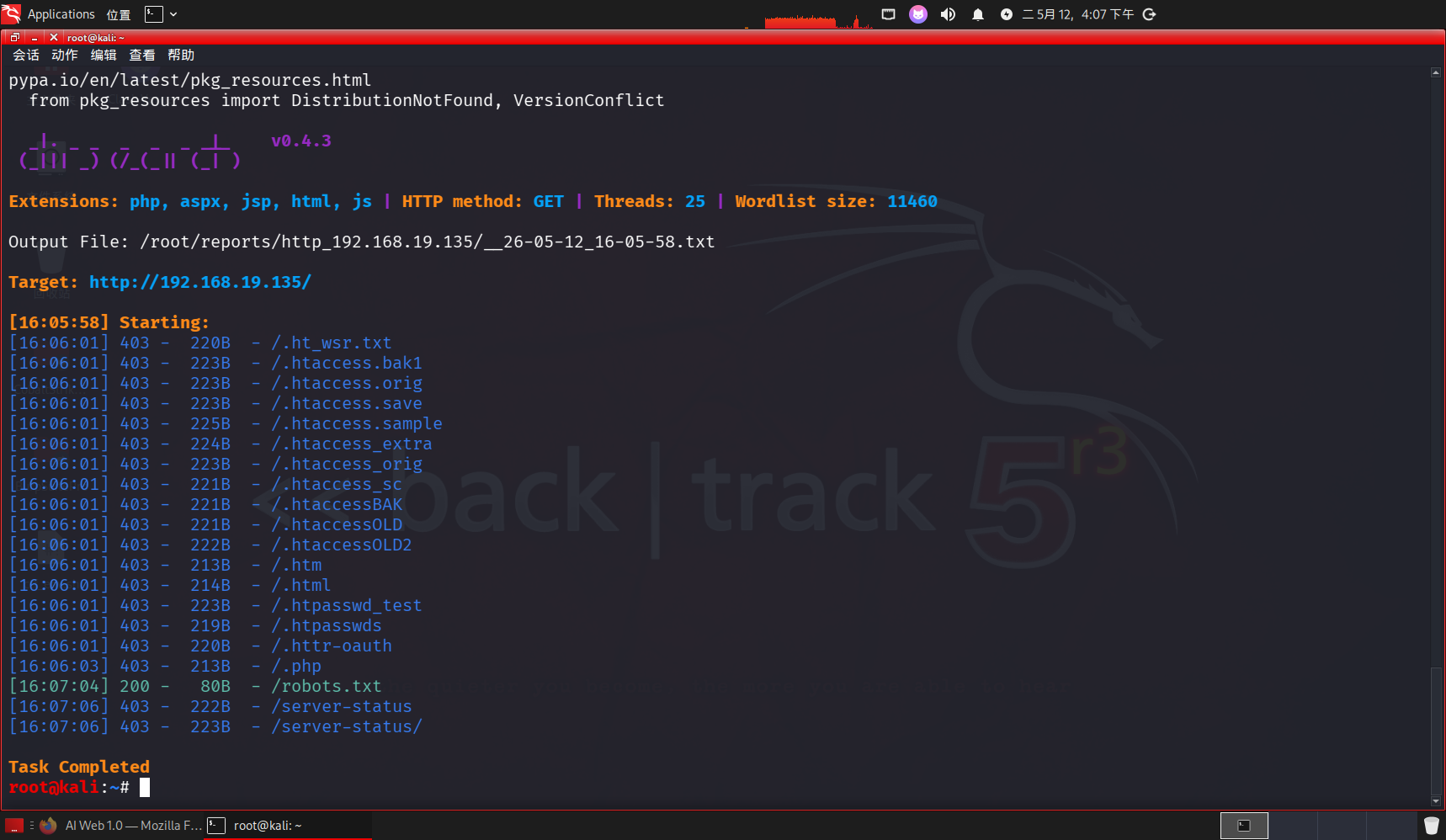
Task: Switch to root@kali taskbar button
Action: (288, 826)
